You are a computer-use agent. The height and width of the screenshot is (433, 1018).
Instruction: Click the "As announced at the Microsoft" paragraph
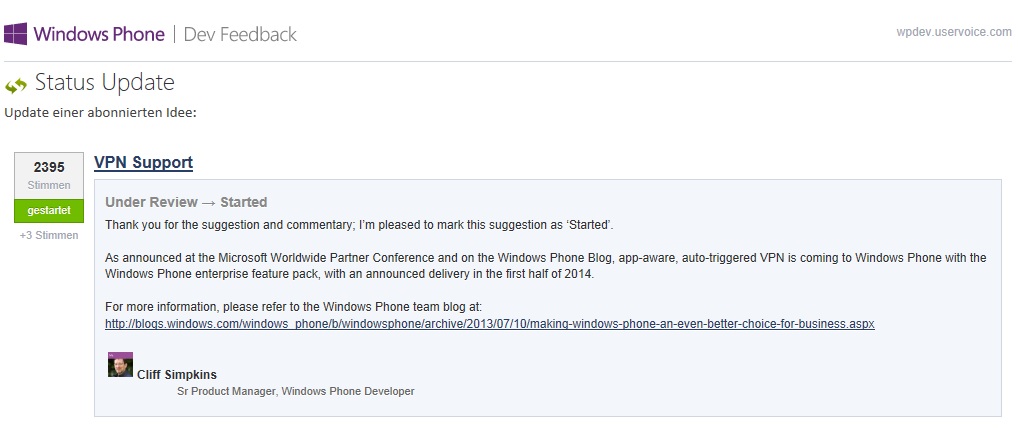(x=545, y=265)
